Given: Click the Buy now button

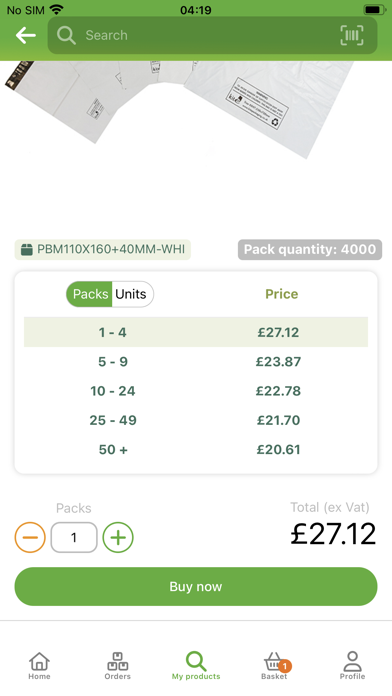Looking at the screenshot, I should pos(196,586).
